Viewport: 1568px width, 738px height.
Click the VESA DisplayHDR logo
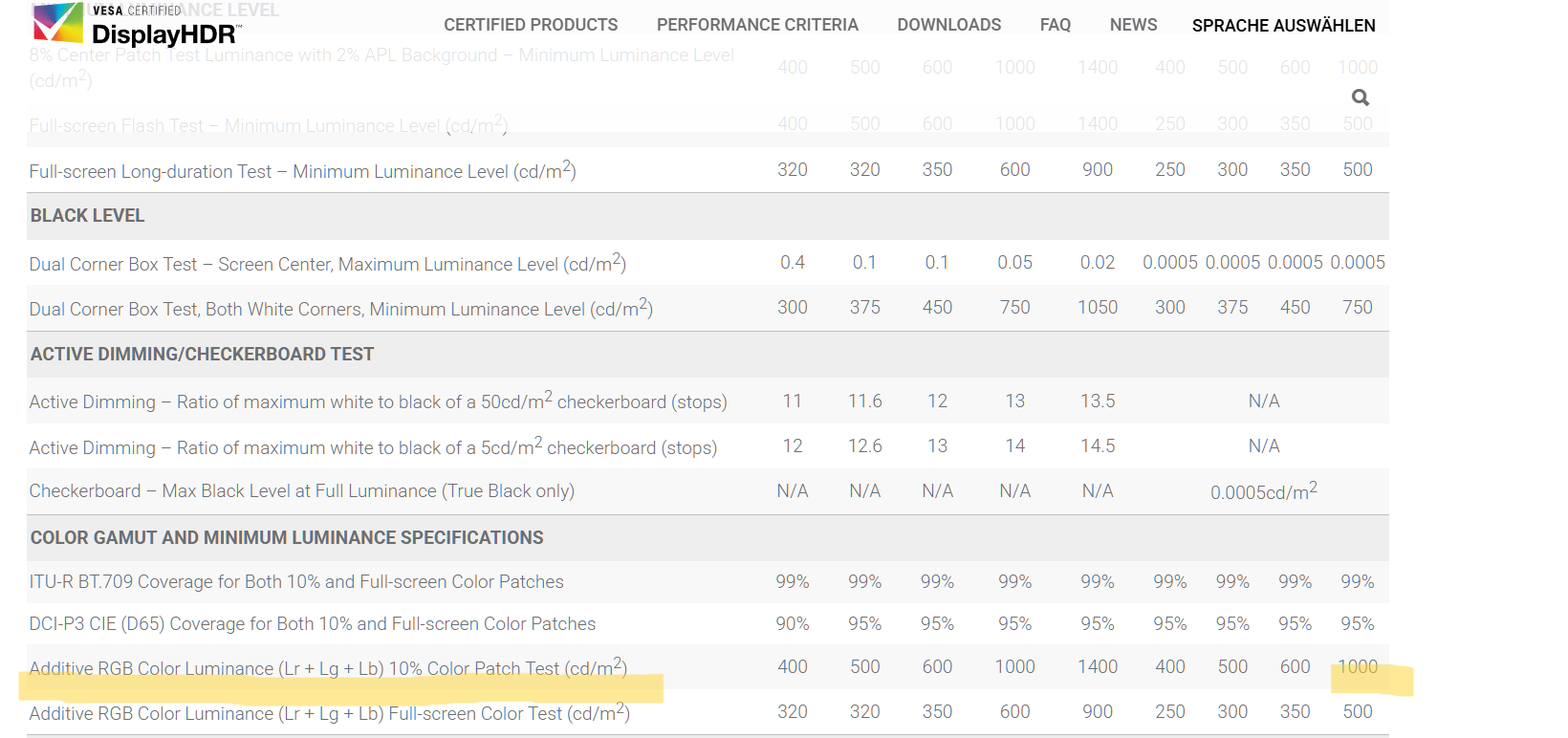tap(136, 25)
